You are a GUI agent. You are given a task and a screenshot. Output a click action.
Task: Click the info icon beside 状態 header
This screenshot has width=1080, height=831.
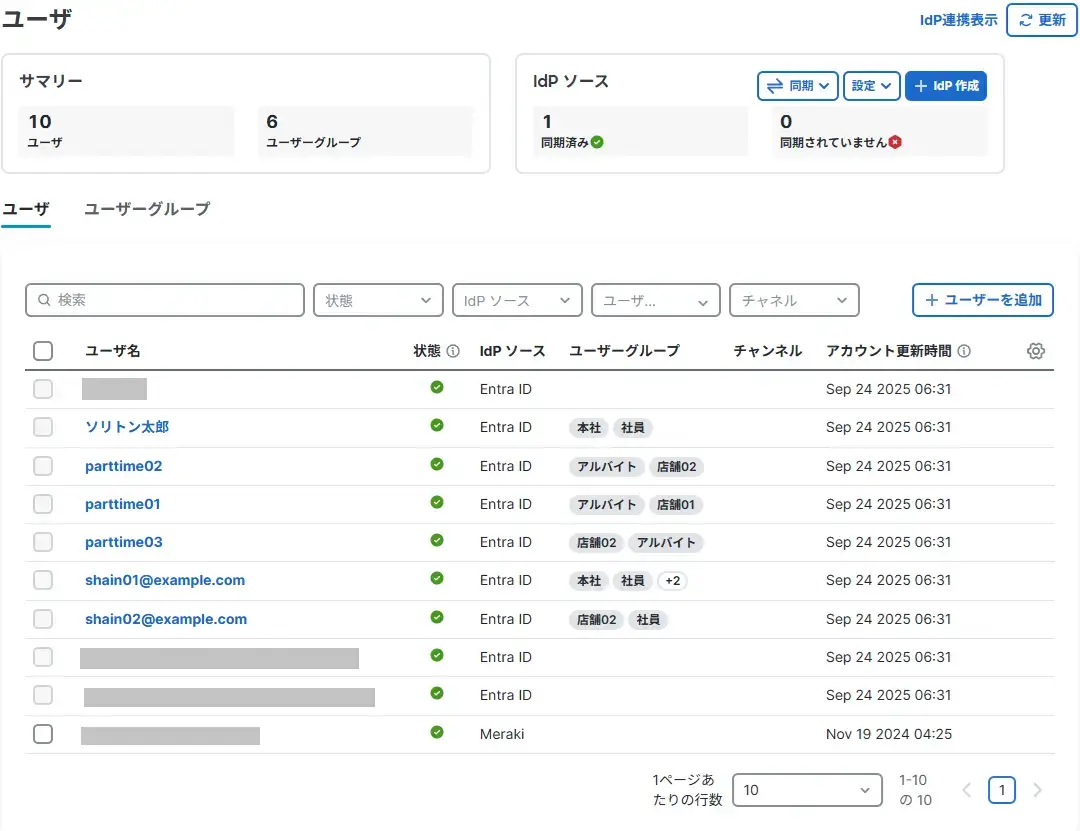click(x=453, y=351)
